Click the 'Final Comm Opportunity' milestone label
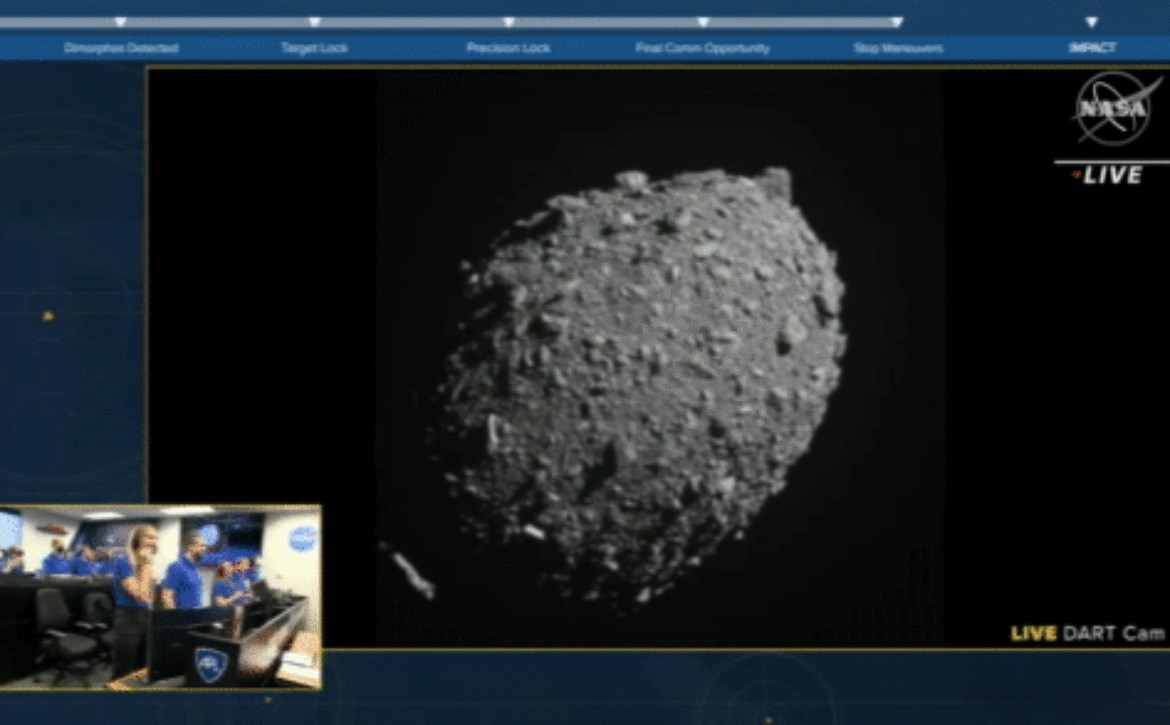The width and height of the screenshot is (1170, 725). coord(703,48)
